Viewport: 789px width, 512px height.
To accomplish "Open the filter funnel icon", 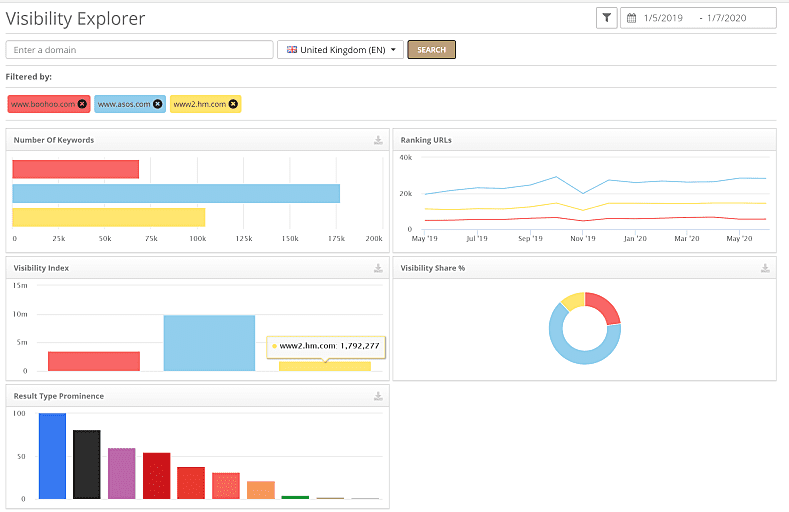I will pyautogui.click(x=606, y=18).
